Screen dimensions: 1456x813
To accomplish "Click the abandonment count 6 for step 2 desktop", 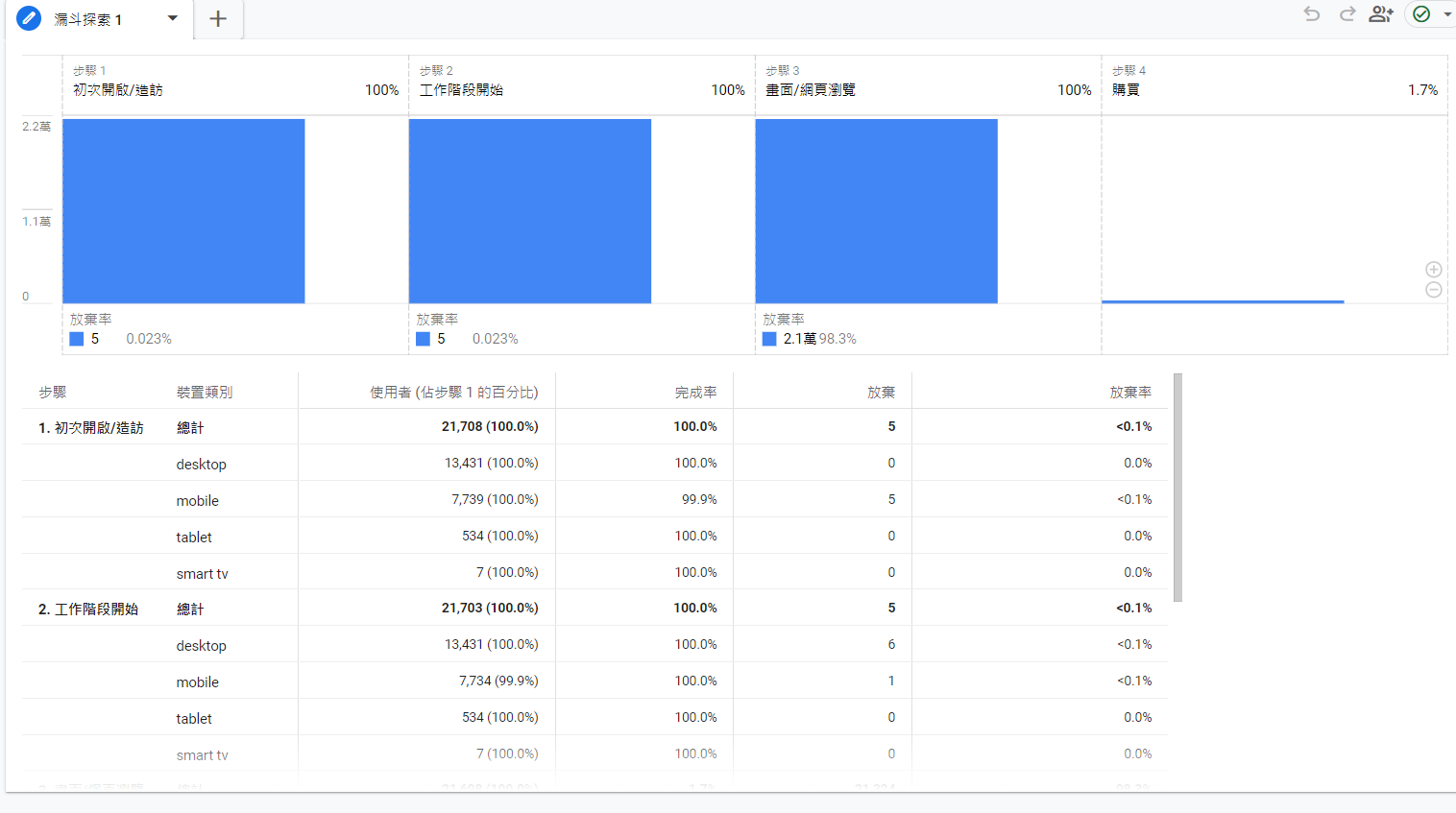I will click(x=891, y=644).
